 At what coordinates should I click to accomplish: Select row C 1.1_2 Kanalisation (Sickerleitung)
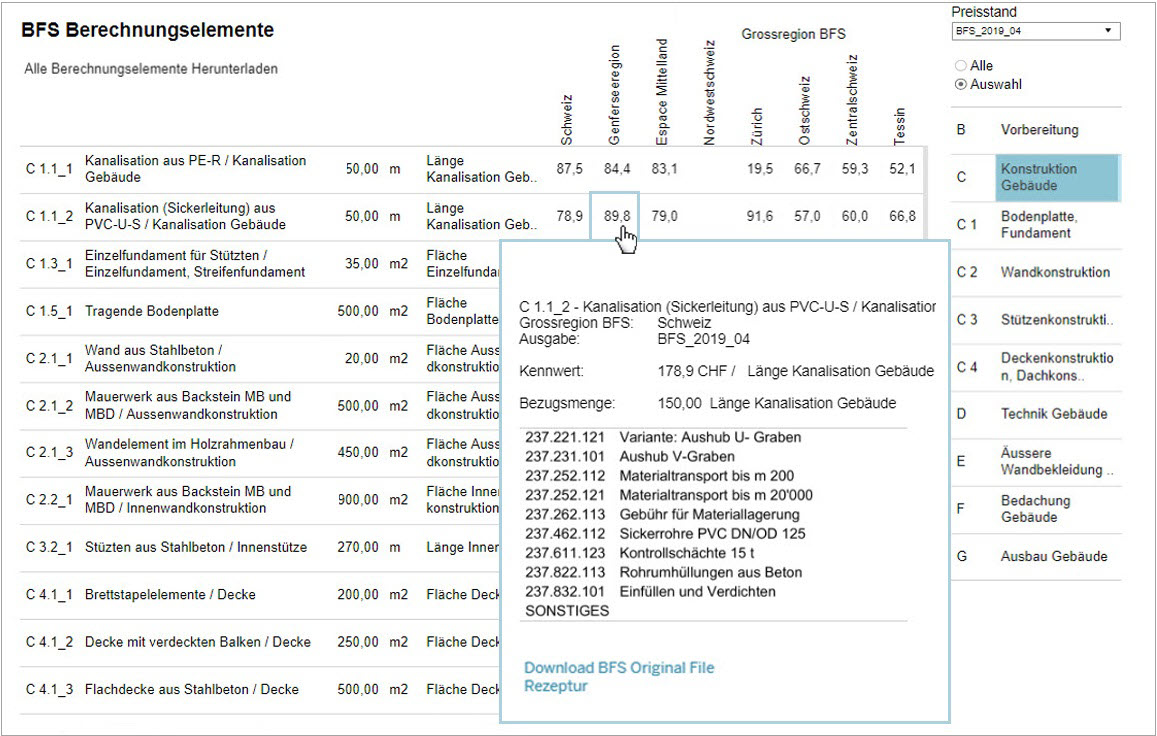click(x=472, y=216)
